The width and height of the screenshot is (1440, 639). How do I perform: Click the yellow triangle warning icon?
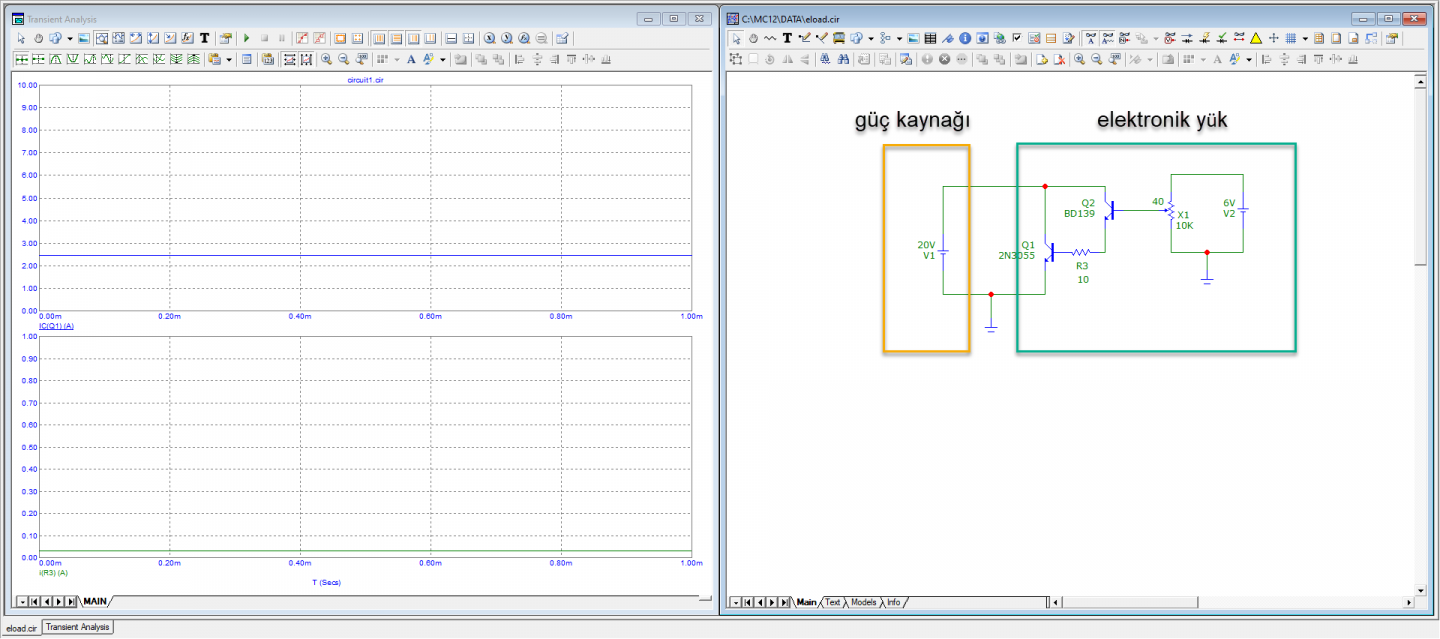tap(1256, 38)
